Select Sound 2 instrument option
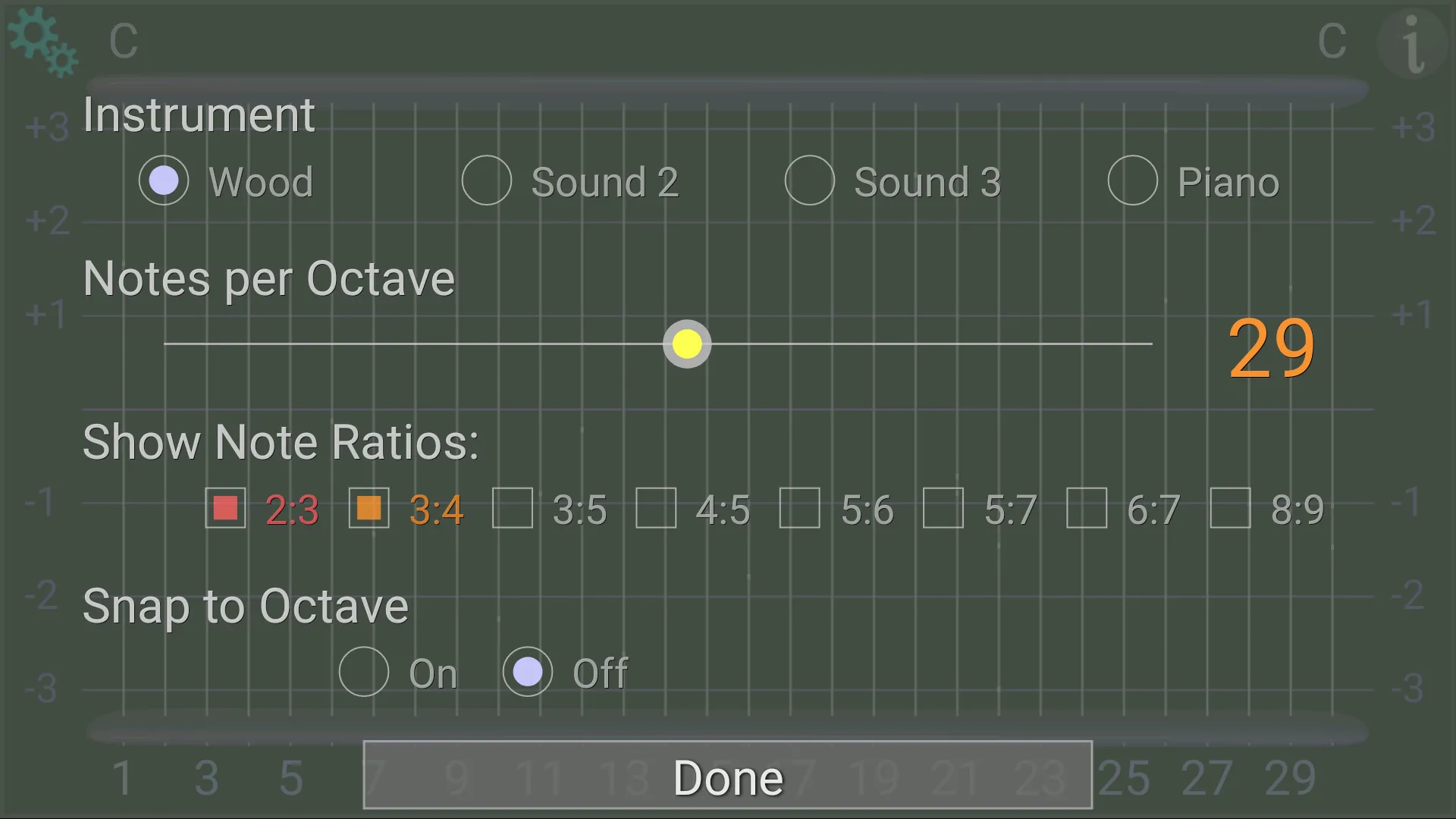The height and width of the screenshot is (819, 1456). click(x=486, y=180)
